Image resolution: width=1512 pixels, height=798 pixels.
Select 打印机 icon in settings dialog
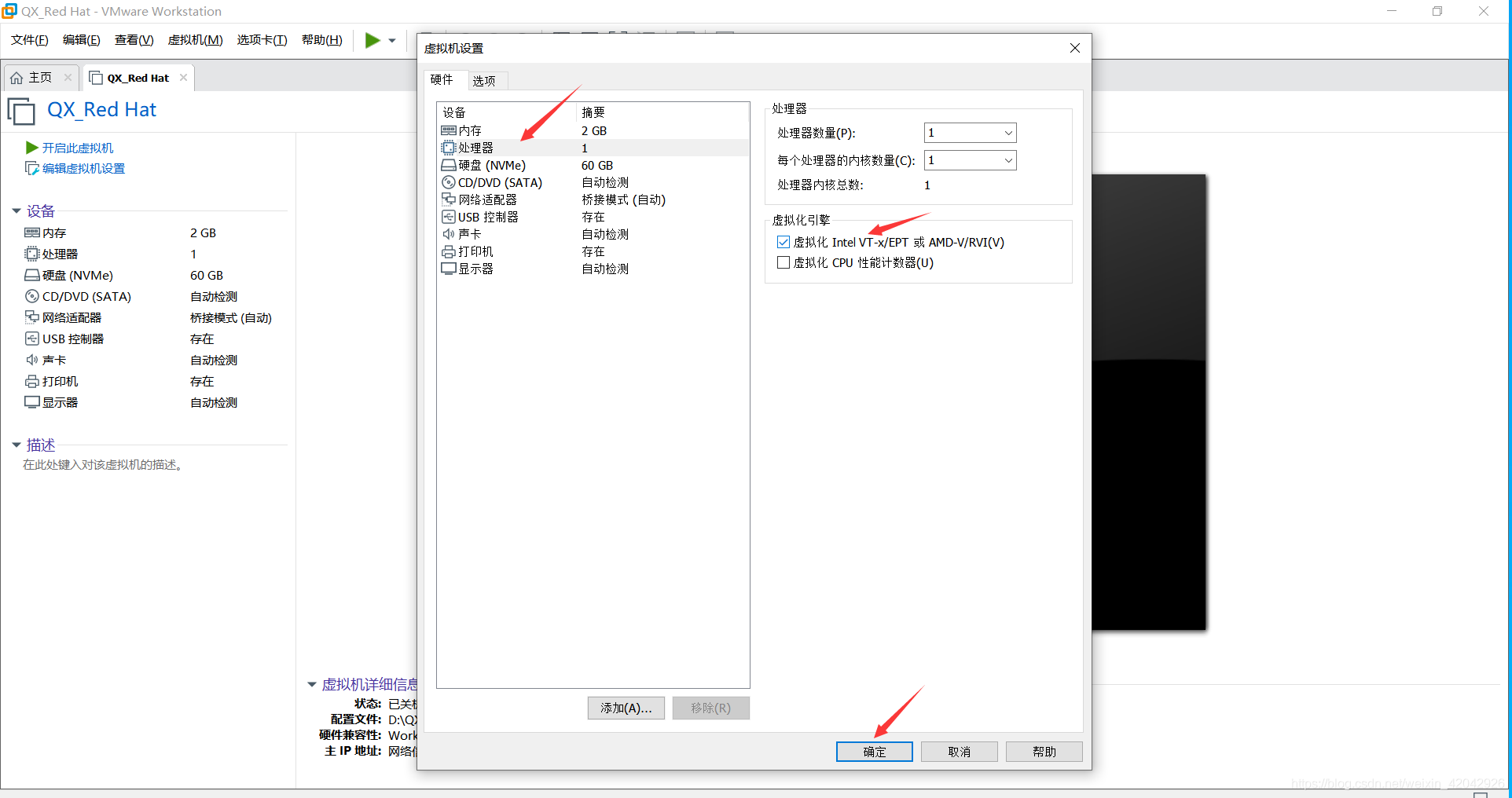[x=449, y=251]
